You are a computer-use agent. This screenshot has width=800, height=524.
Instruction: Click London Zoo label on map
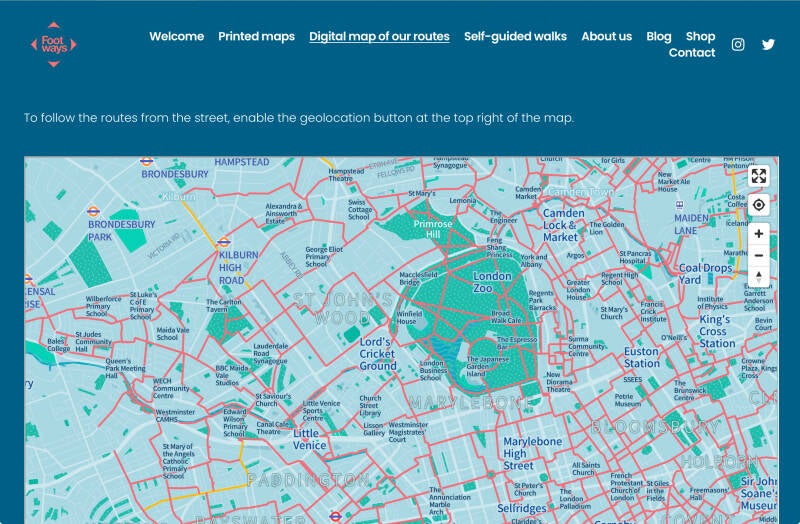click(x=492, y=282)
